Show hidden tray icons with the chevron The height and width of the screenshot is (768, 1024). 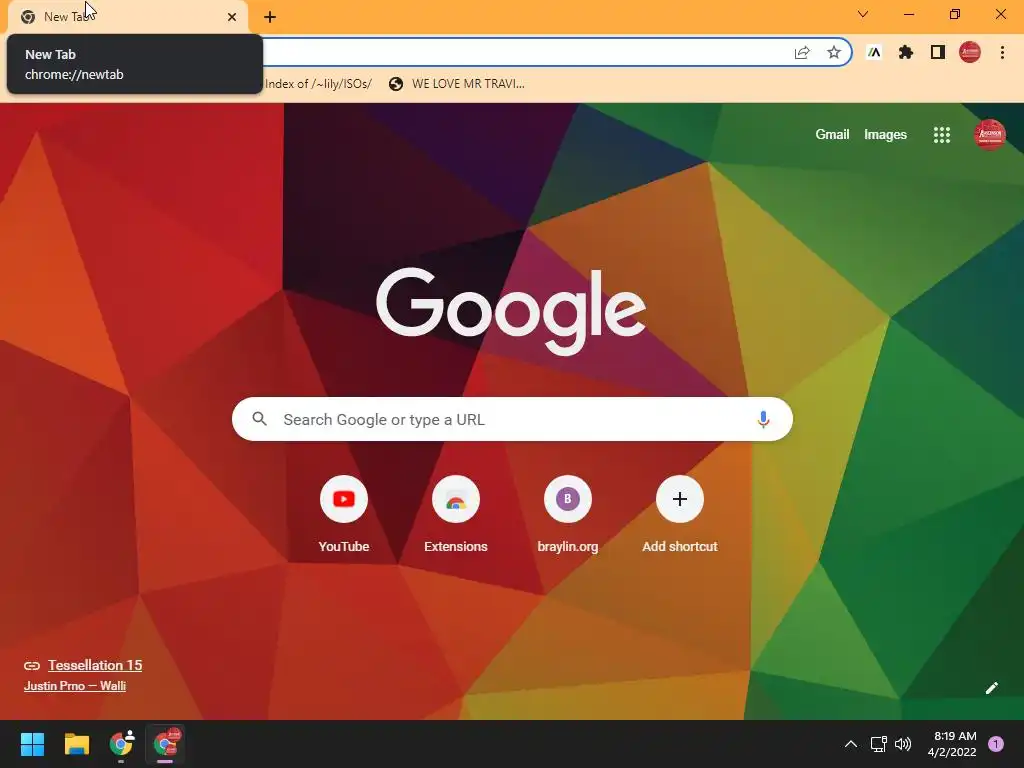tap(850, 744)
